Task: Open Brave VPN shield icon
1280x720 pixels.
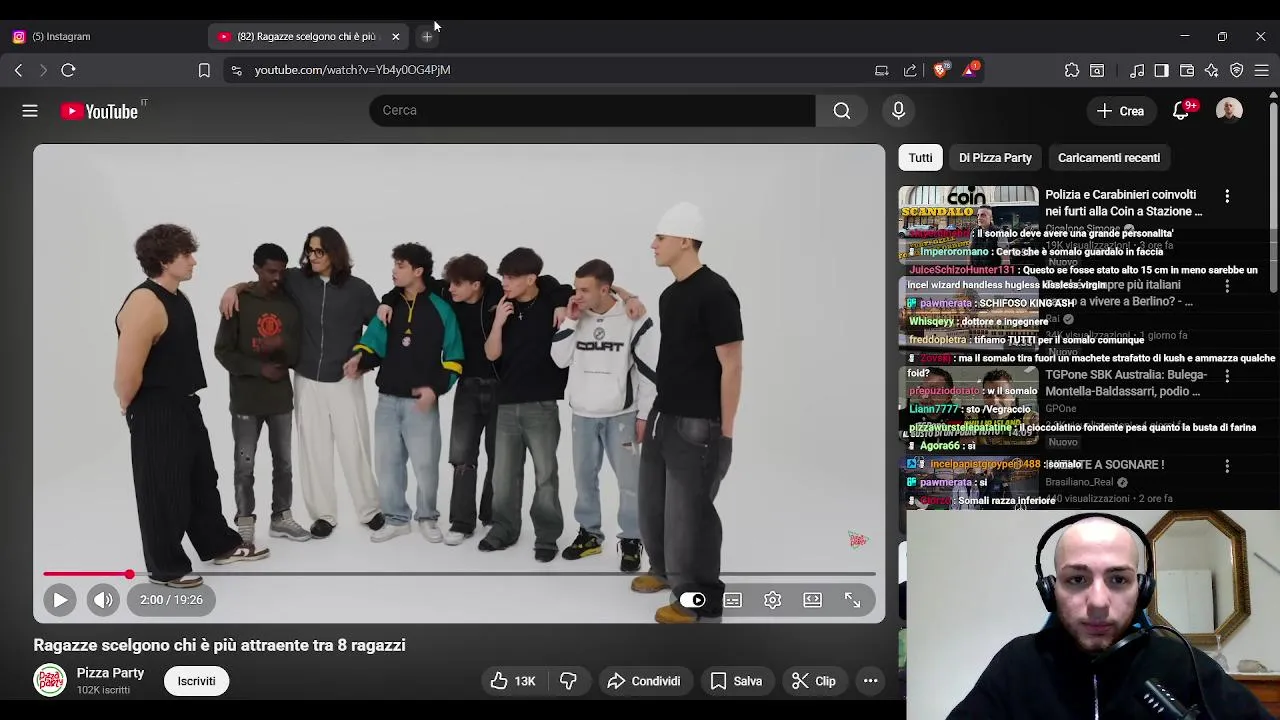Action: click(x=1237, y=70)
